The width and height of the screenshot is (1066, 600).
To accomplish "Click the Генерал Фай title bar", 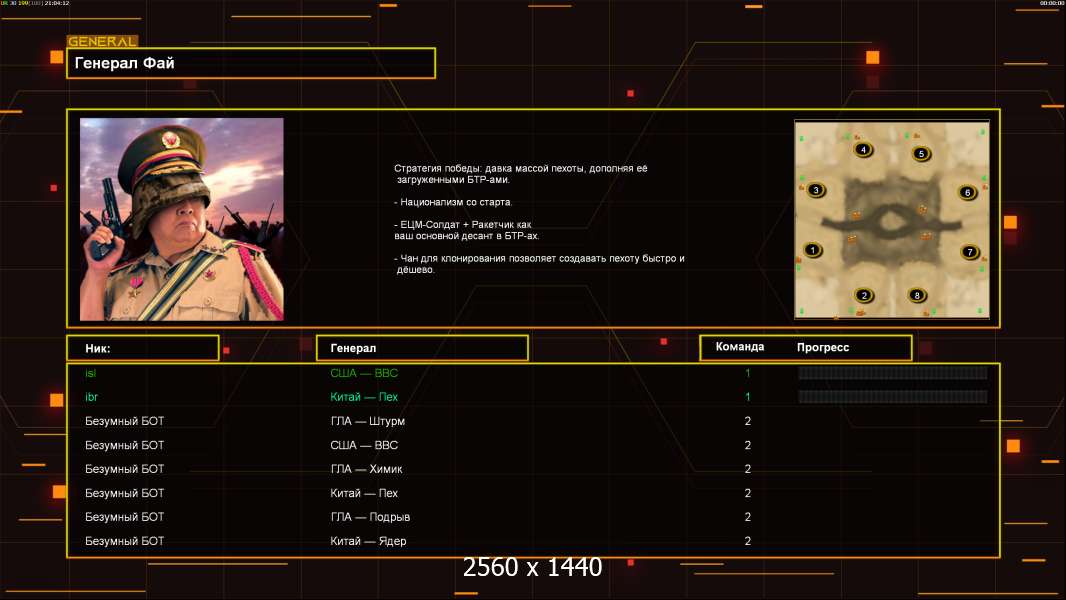I will [251, 63].
